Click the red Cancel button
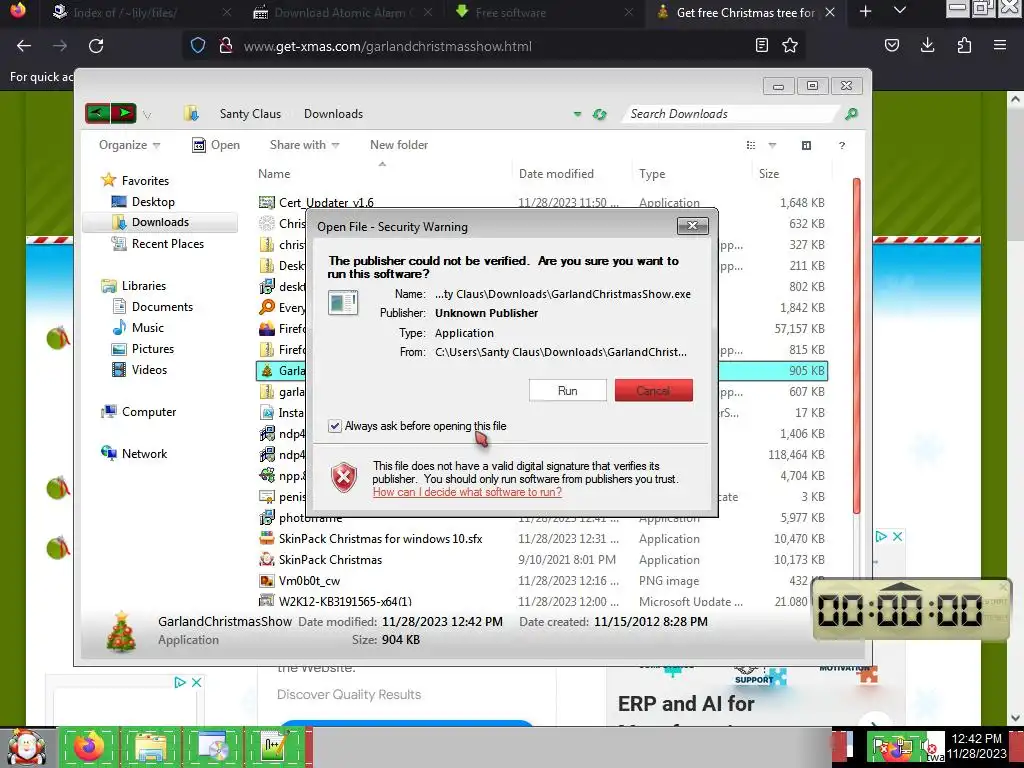The width and height of the screenshot is (1024, 768). [x=653, y=391]
